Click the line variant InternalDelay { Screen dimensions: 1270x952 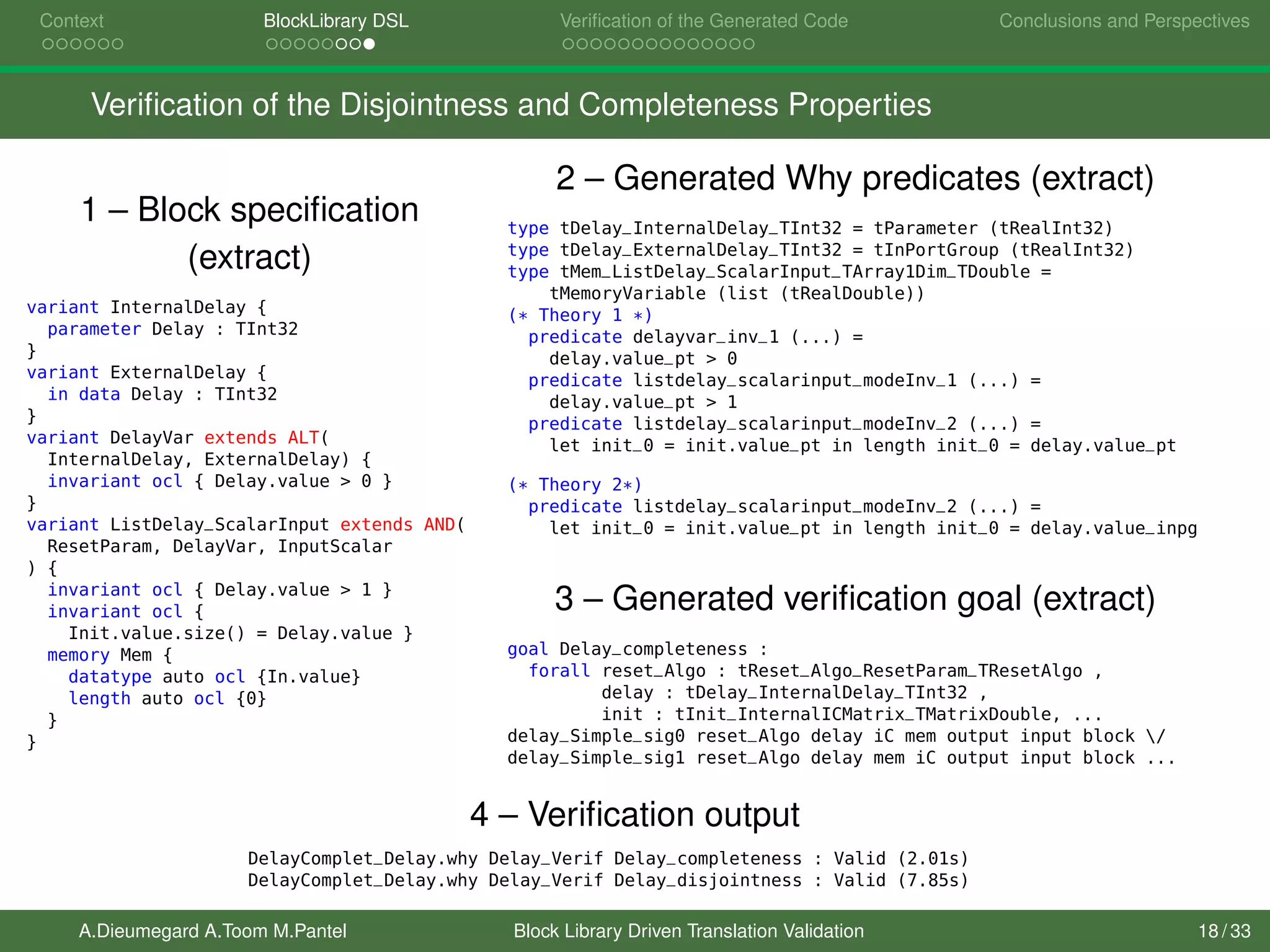[146, 307]
